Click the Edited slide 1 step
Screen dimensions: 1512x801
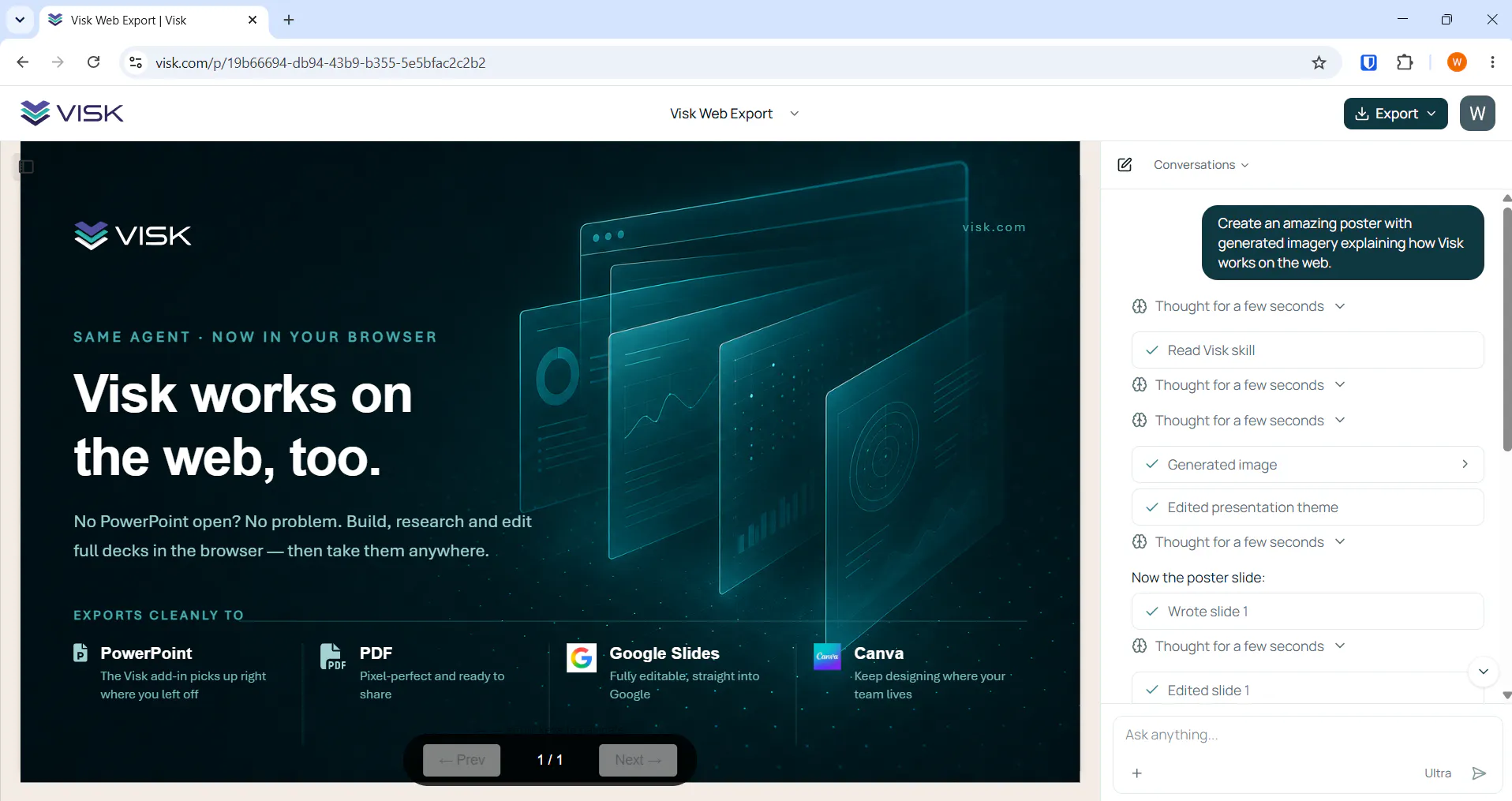[1307, 690]
